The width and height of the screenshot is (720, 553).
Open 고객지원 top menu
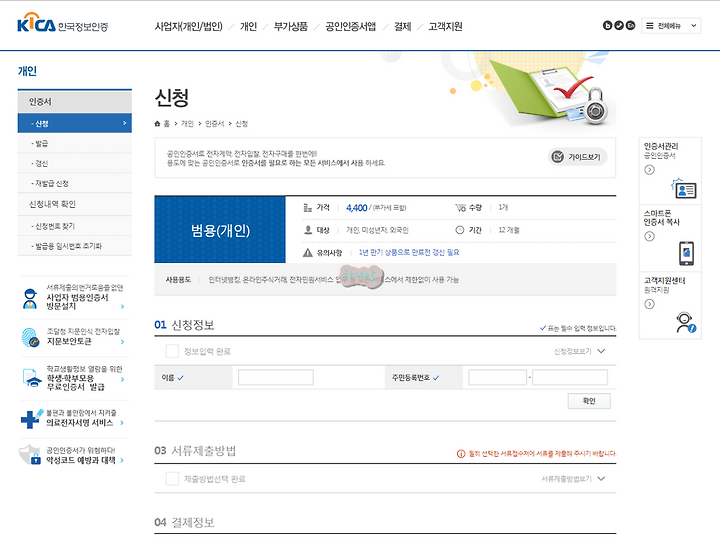point(445,27)
